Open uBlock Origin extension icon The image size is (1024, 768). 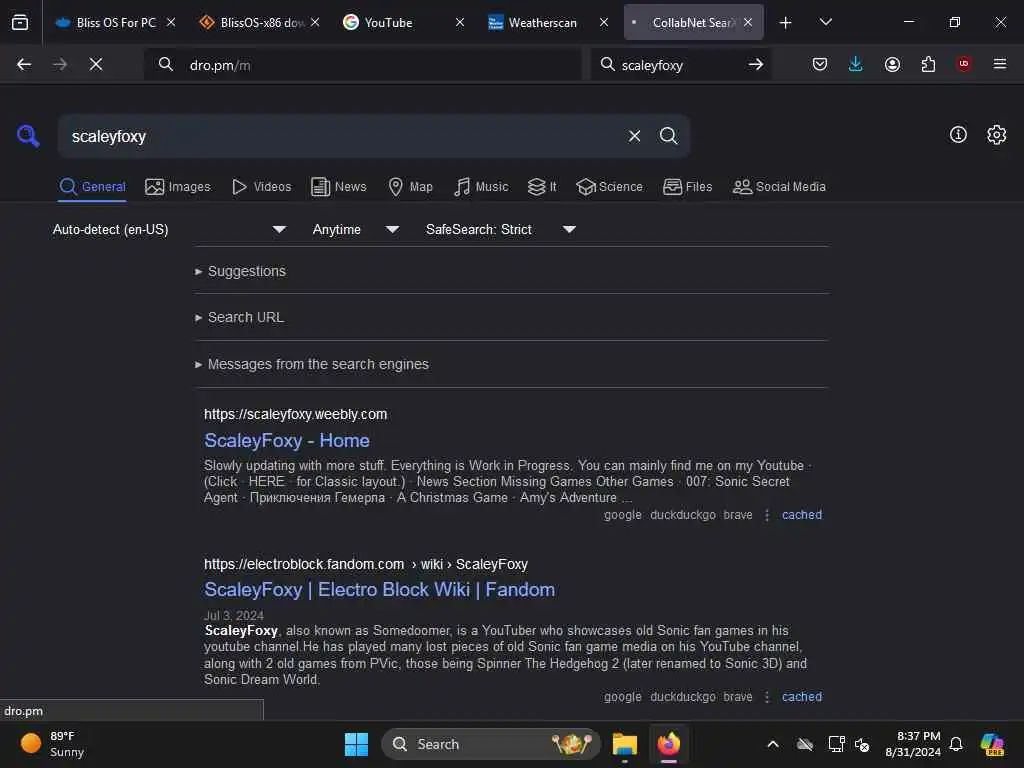point(964,64)
